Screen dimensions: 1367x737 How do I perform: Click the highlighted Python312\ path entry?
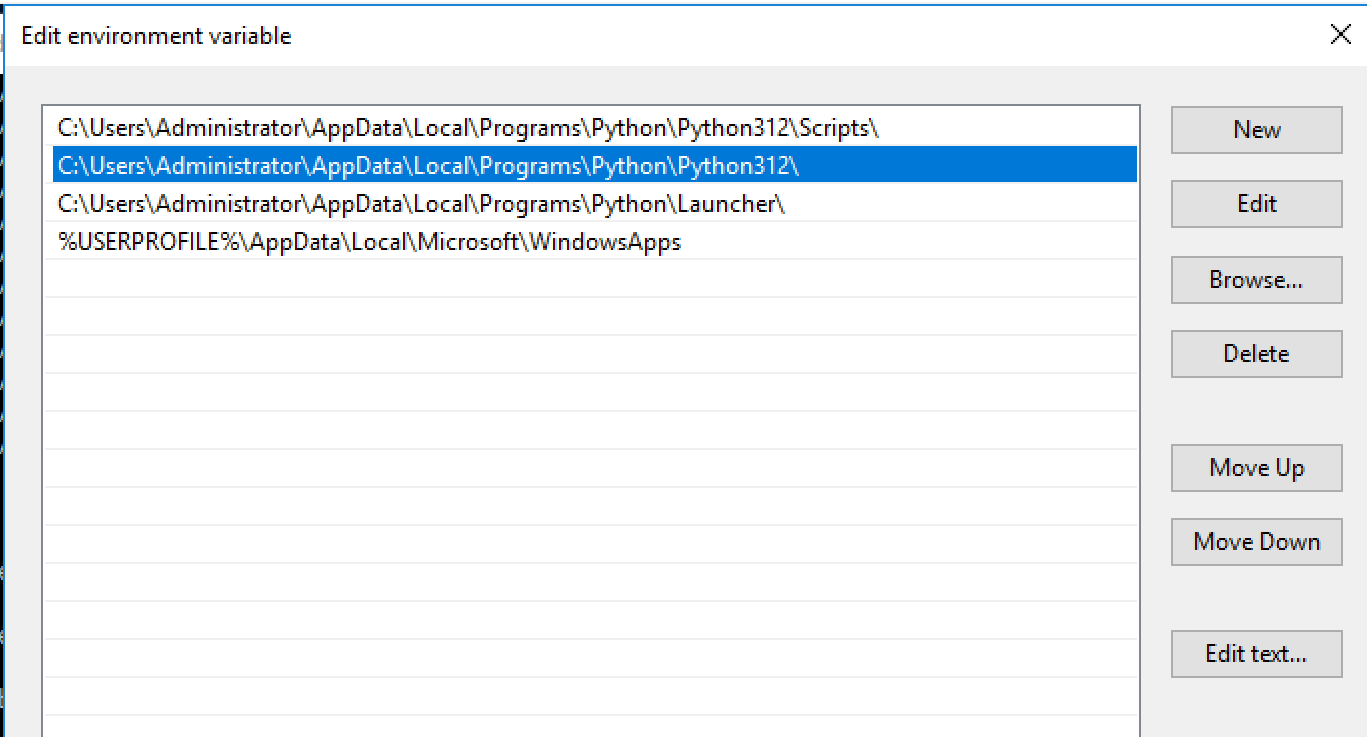[428, 166]
